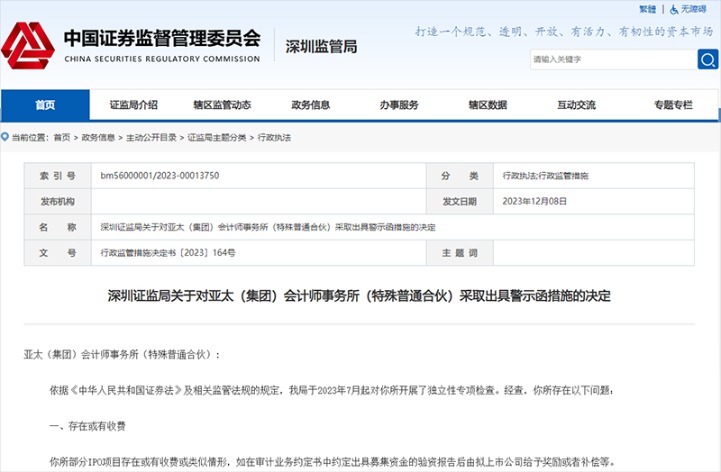
Task: Click the red CSRC logo emblem
Action: tap(28, 46)
